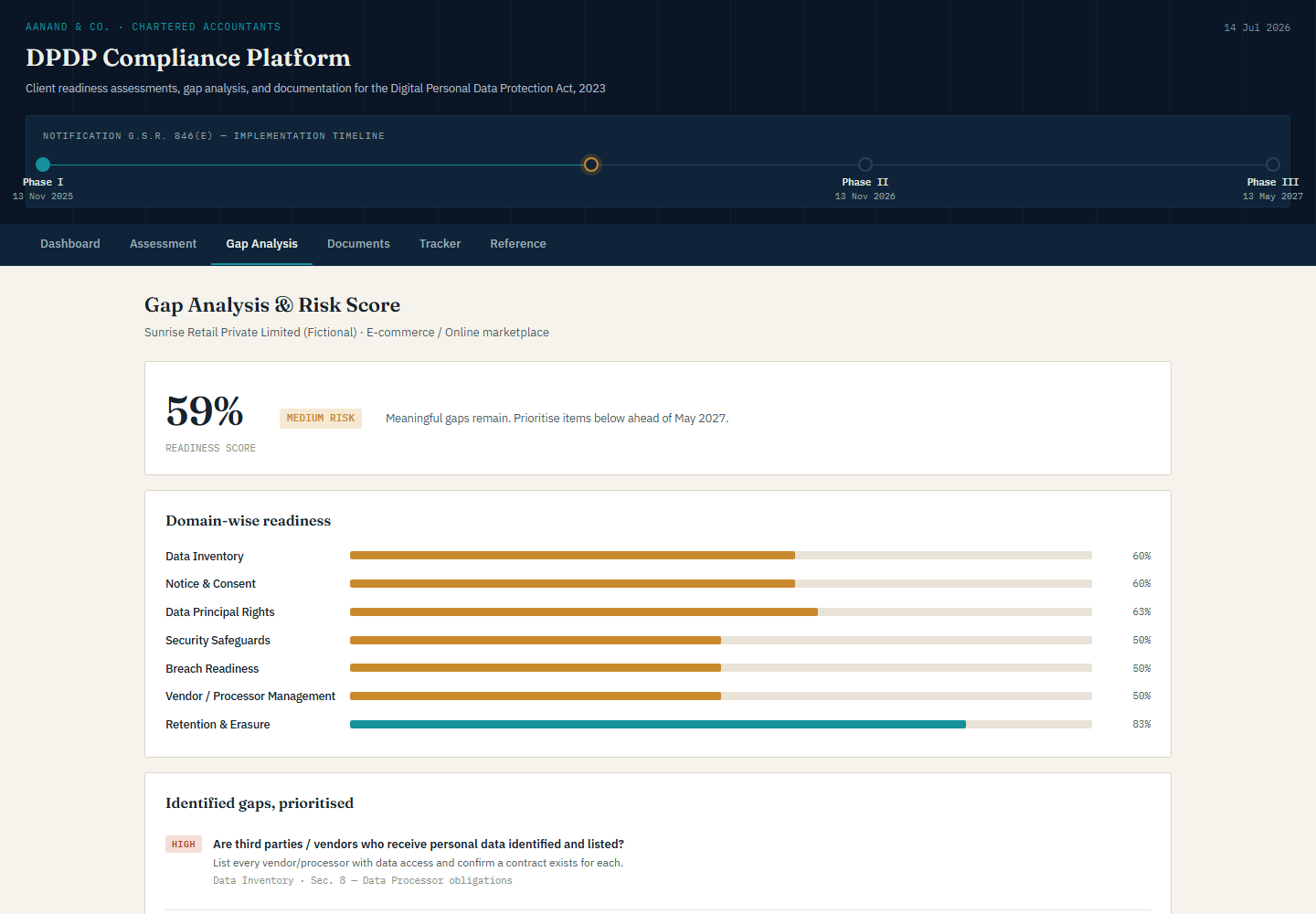
Task: Click the 63% value for Data Principal Rights
Action: (x=1141, y=611)
